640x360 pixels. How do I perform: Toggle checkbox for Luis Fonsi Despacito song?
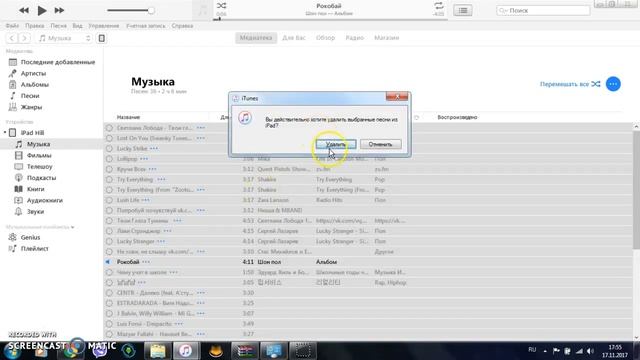tap(109, 324)
